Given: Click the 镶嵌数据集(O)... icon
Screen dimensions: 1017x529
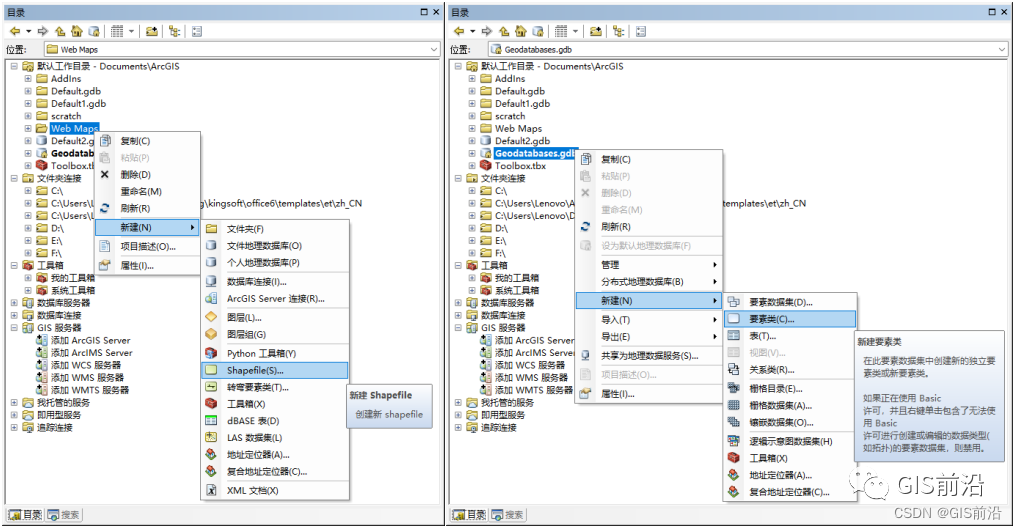Looking at the screenshot, I should pos(734,422).
